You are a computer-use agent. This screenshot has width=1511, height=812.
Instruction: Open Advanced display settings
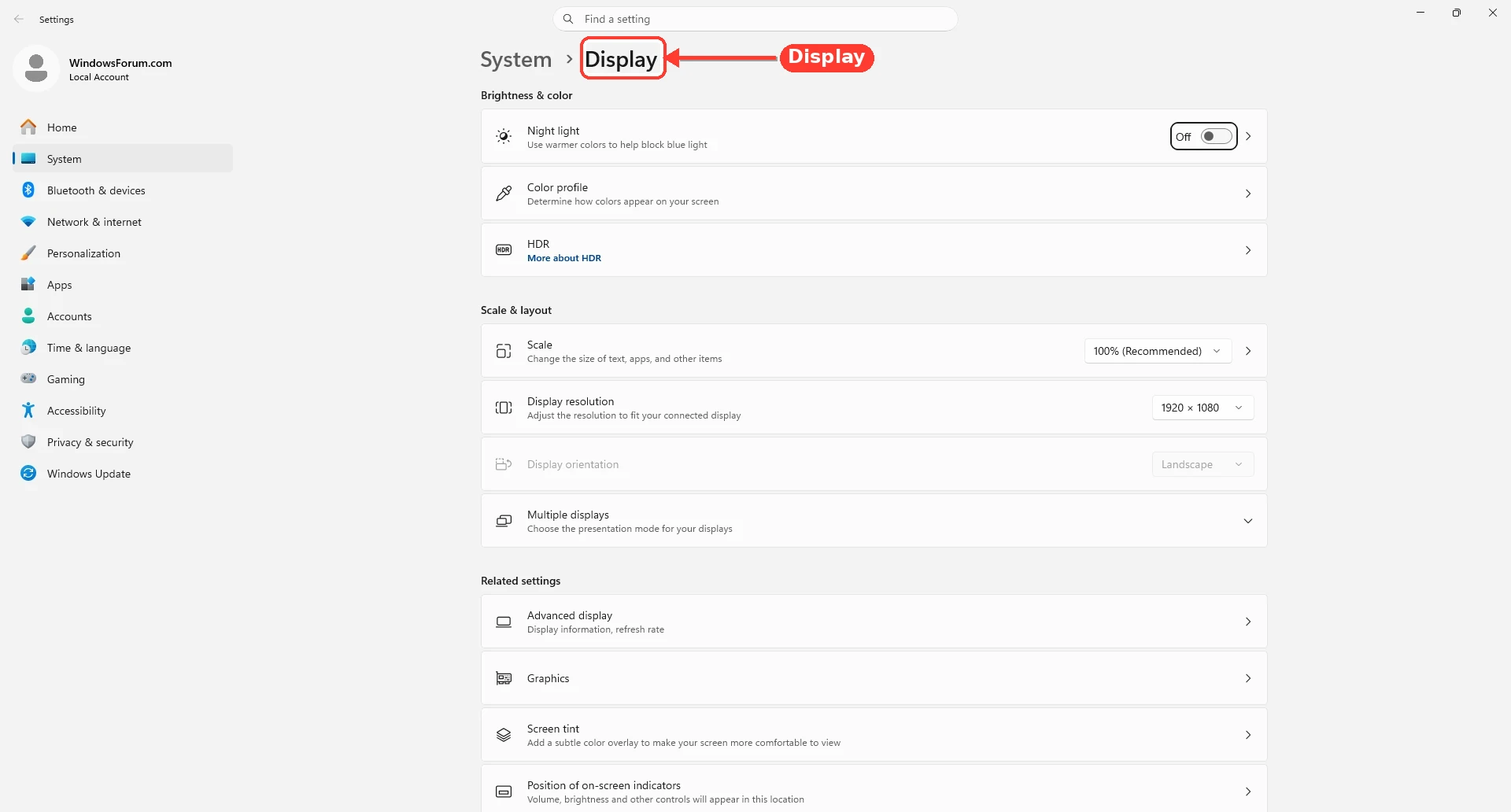[874, 622]
